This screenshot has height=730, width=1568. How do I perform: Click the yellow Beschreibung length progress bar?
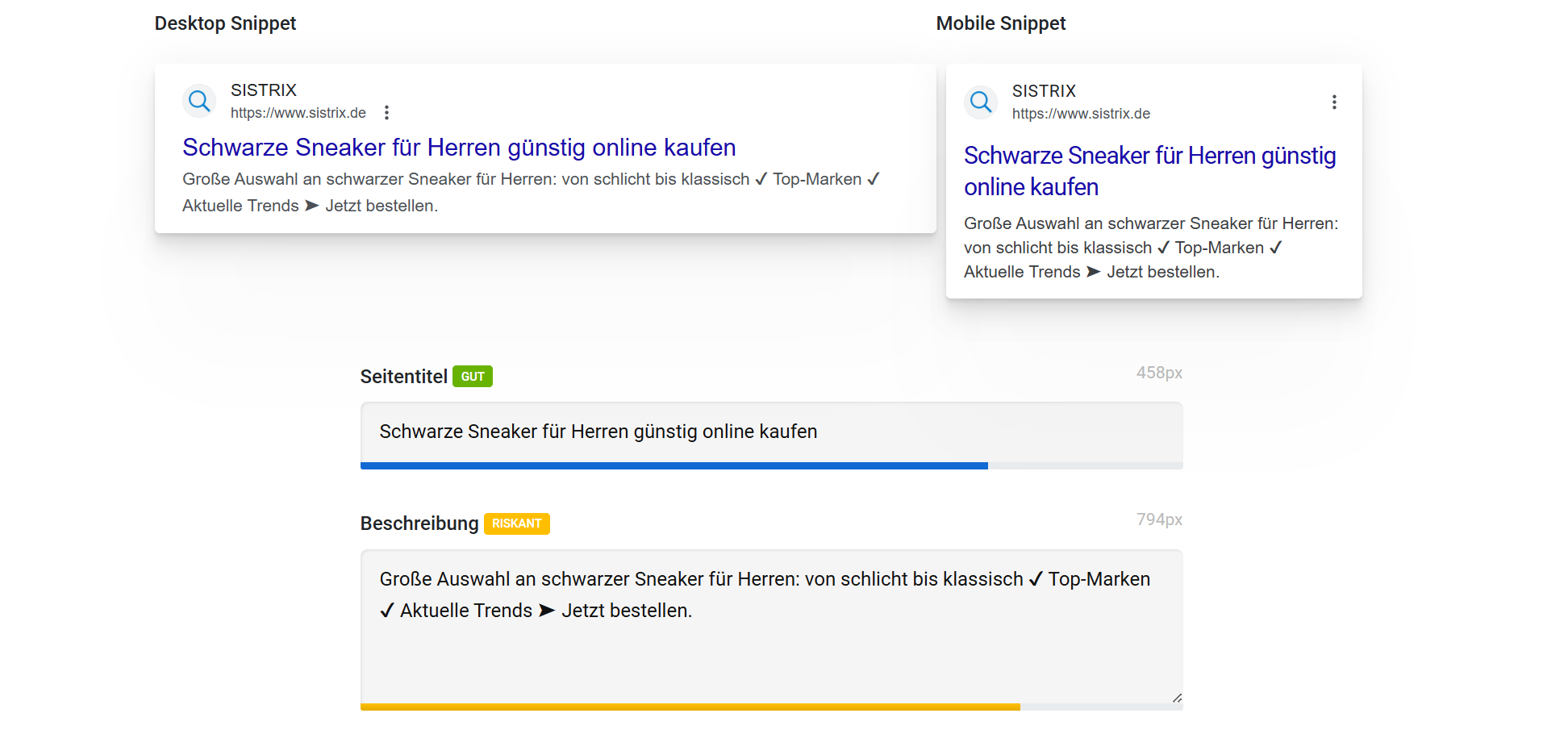click(690, 707)
